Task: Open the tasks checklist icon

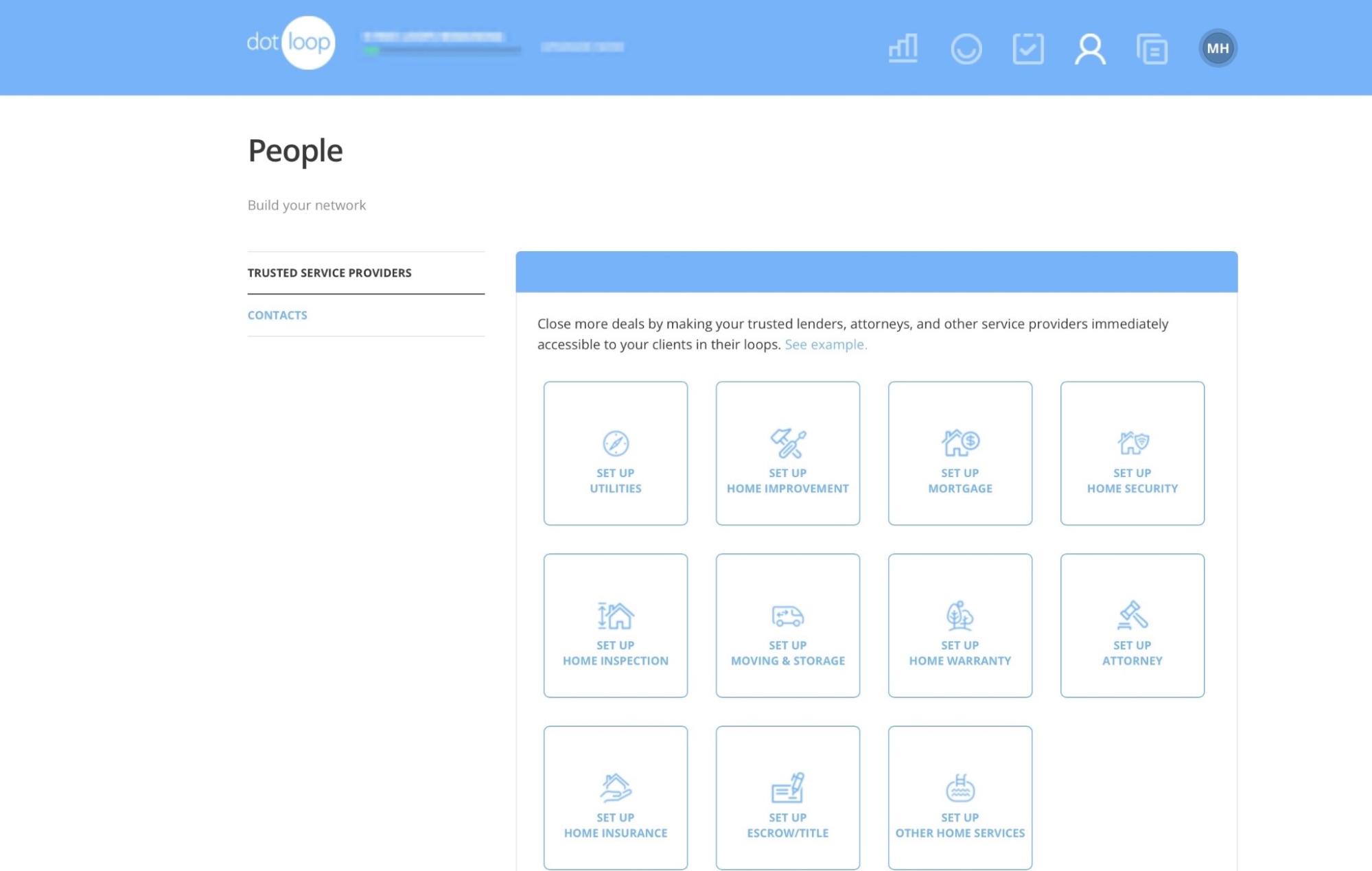Action: pos(1027,48)
